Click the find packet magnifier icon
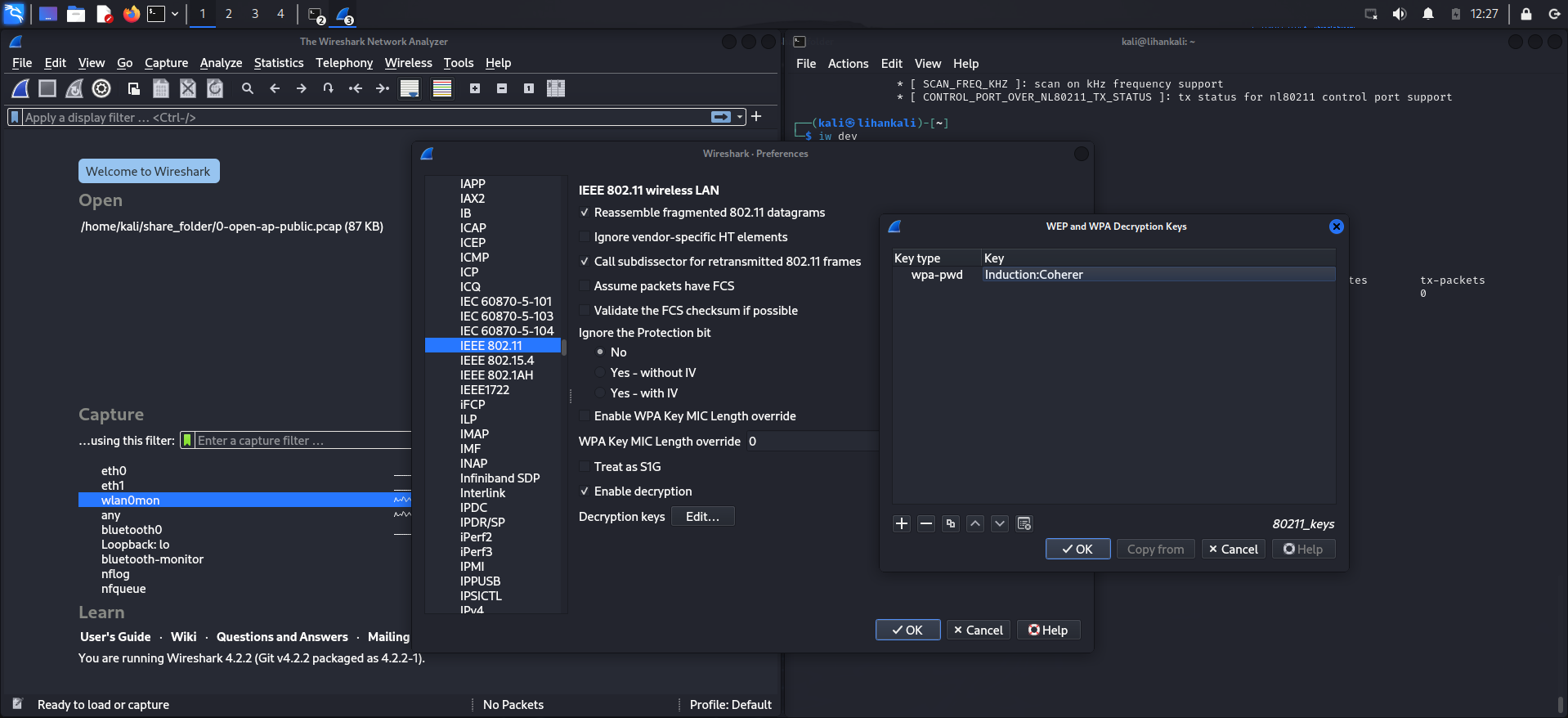Image resolution: width=1568 pixels, height=718 pixels. (248, 88)
